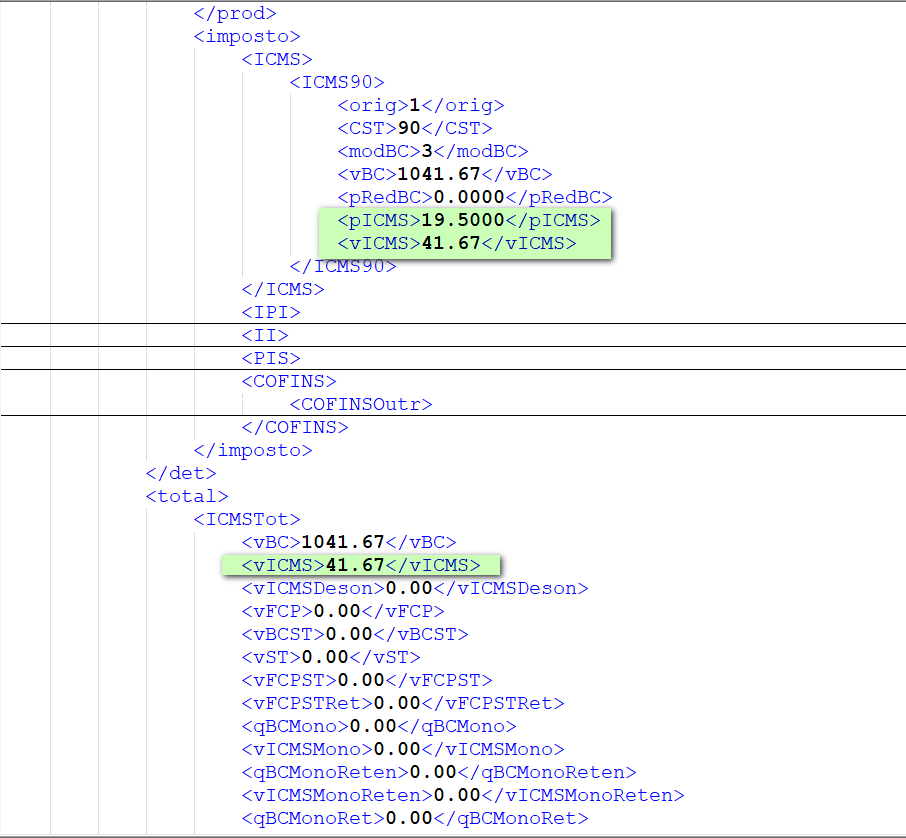Click the <modBC>3</modBC> line
The width and height of the screenshot is (906, 838).
[433, 151]
